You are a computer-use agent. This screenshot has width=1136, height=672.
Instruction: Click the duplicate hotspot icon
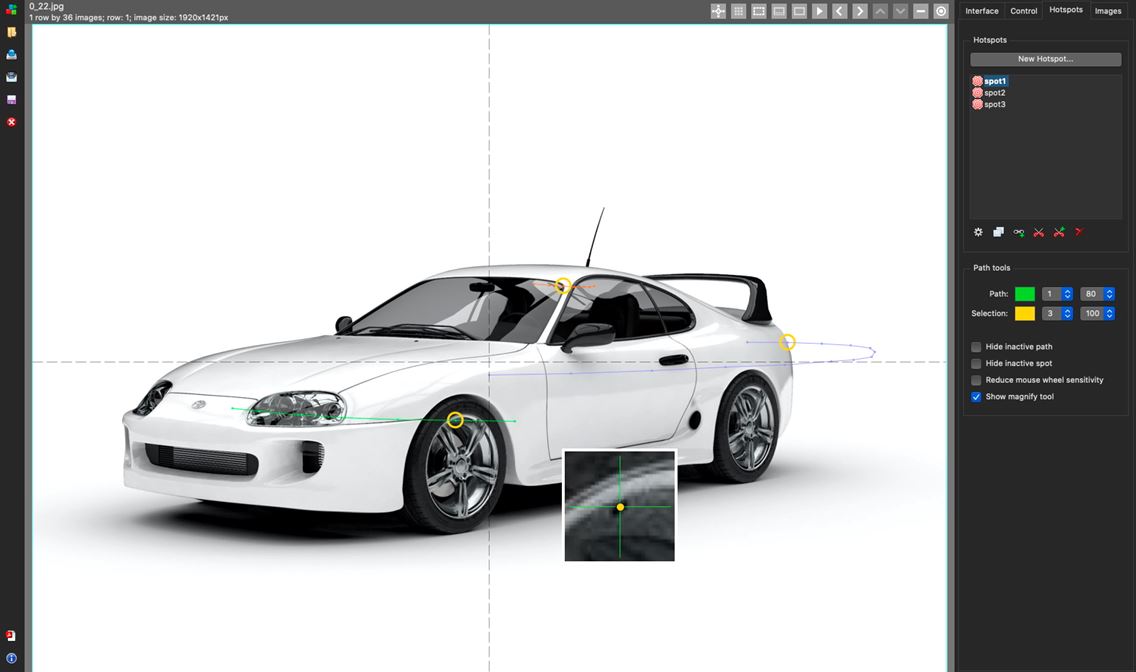998,232
